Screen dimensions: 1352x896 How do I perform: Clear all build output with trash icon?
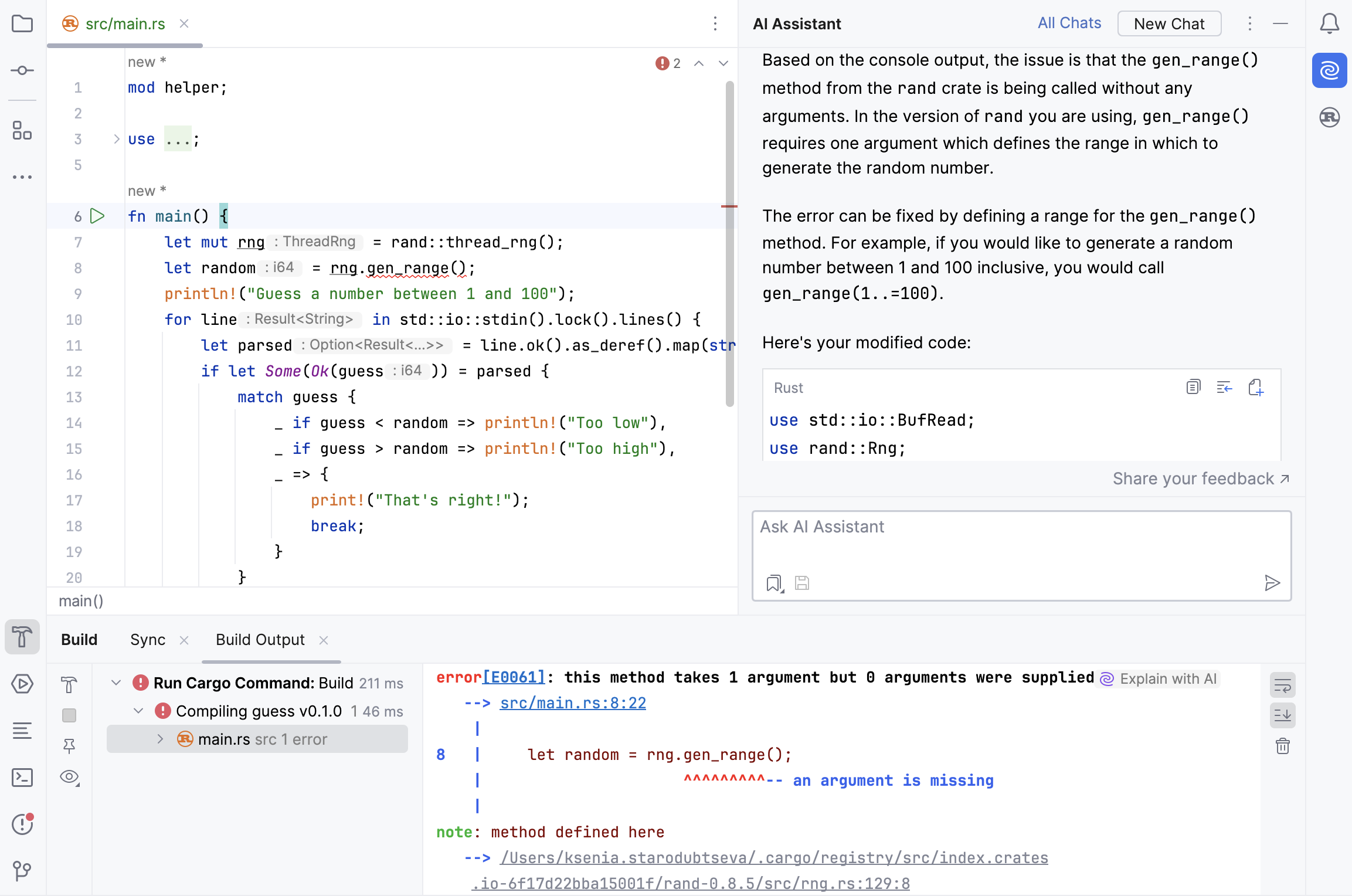1283,746
